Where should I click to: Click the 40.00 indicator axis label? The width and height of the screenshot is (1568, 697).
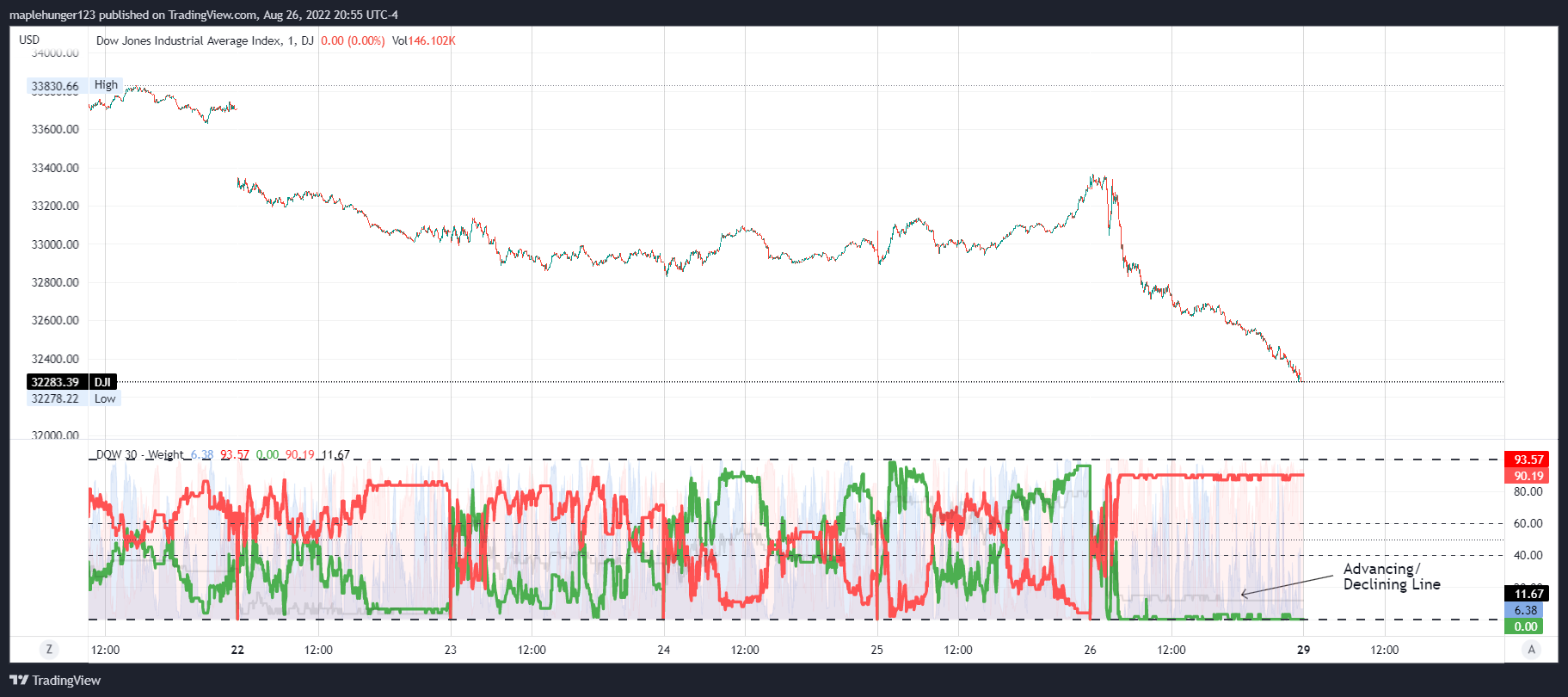click(x=1528, y=555)
